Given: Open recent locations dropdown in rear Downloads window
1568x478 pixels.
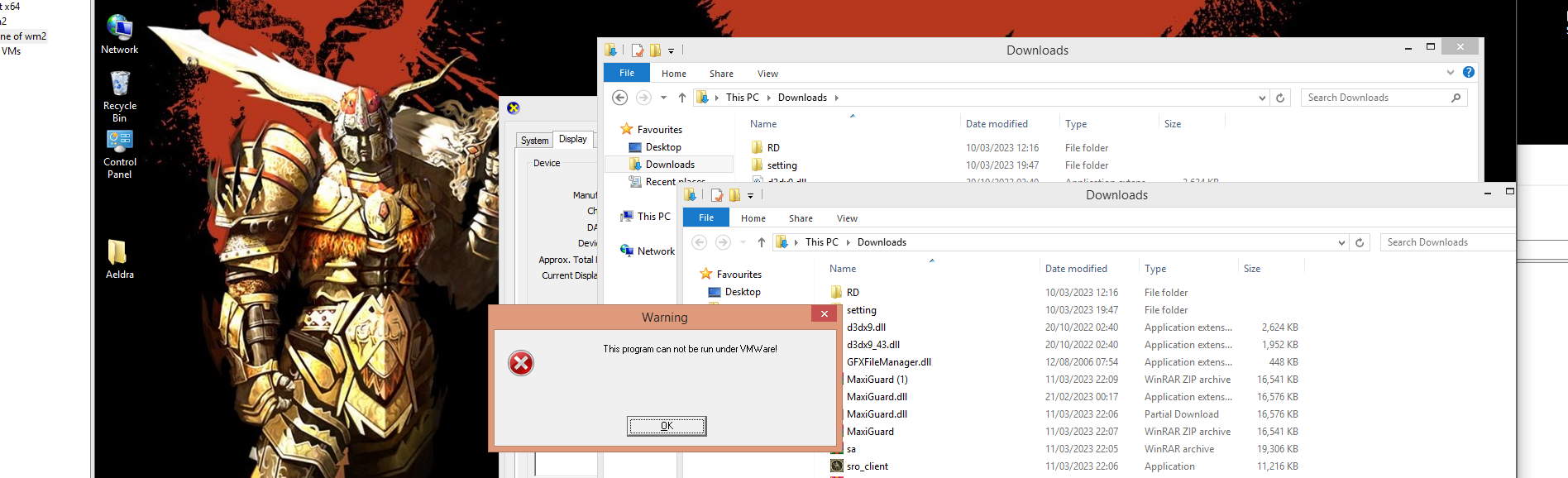Looking at the screenshot, I should coord(663,98).
